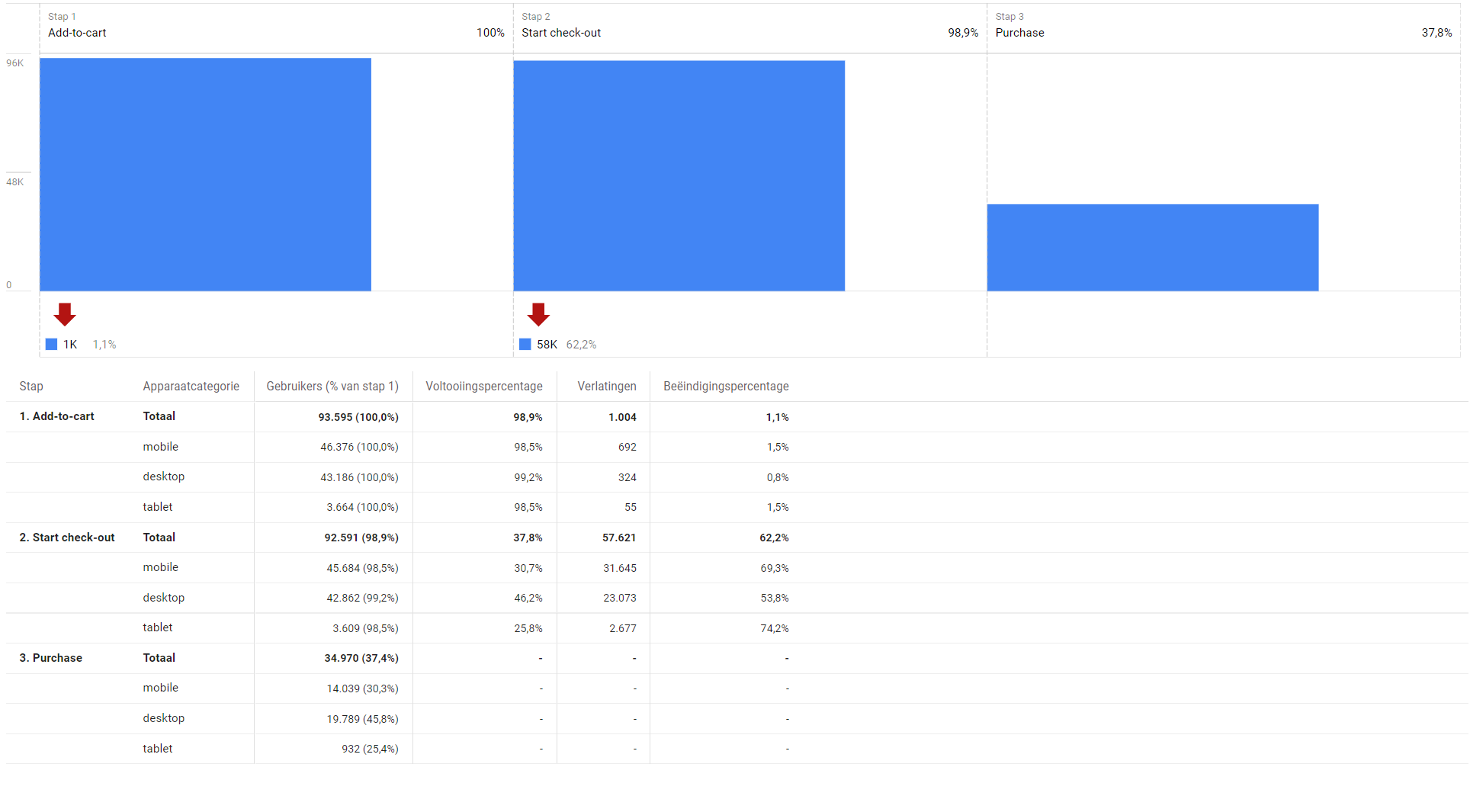The width and height of the screenshot is (1470, 812).
Task: Click the 37,8% value in Stap 3 header
Action: (x=1436, y=33)
